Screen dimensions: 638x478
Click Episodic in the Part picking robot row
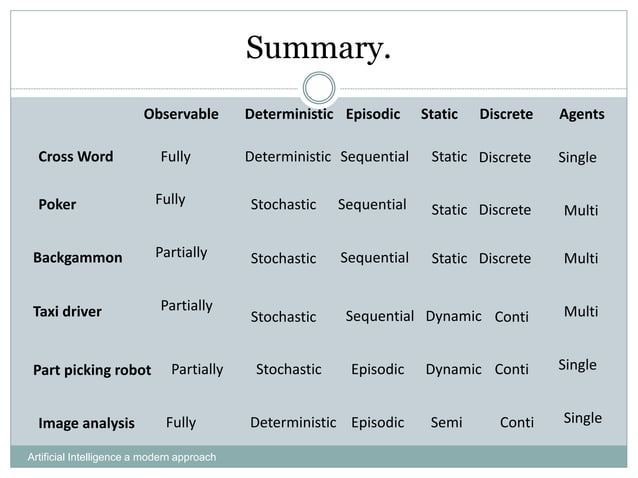377,369
